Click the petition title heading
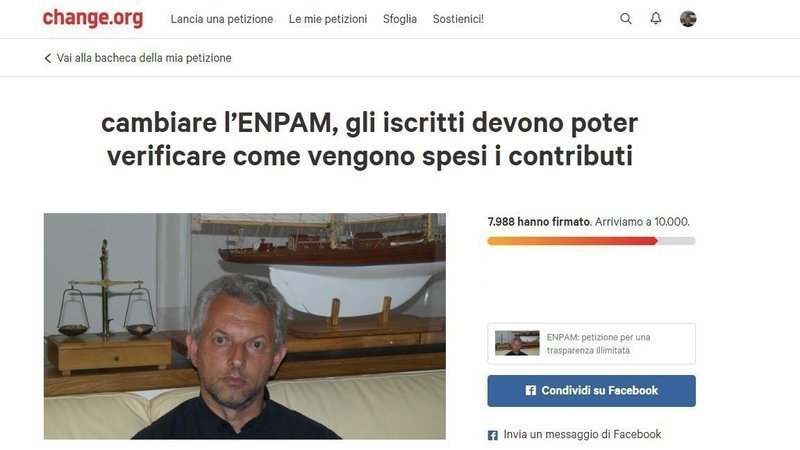Viewport: 800px width, 450px height. coord(369,139)
